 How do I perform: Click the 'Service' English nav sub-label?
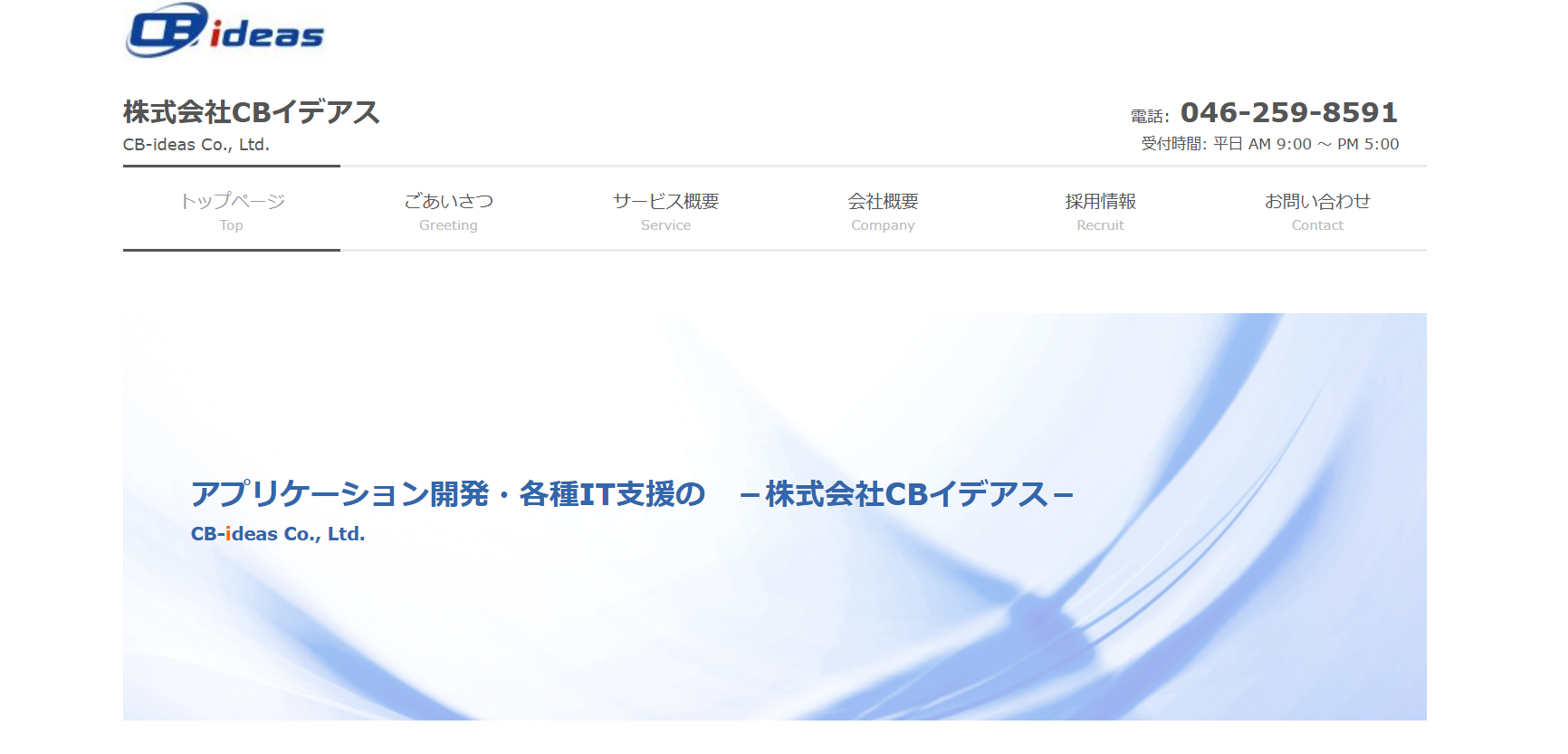click(665, 225)
